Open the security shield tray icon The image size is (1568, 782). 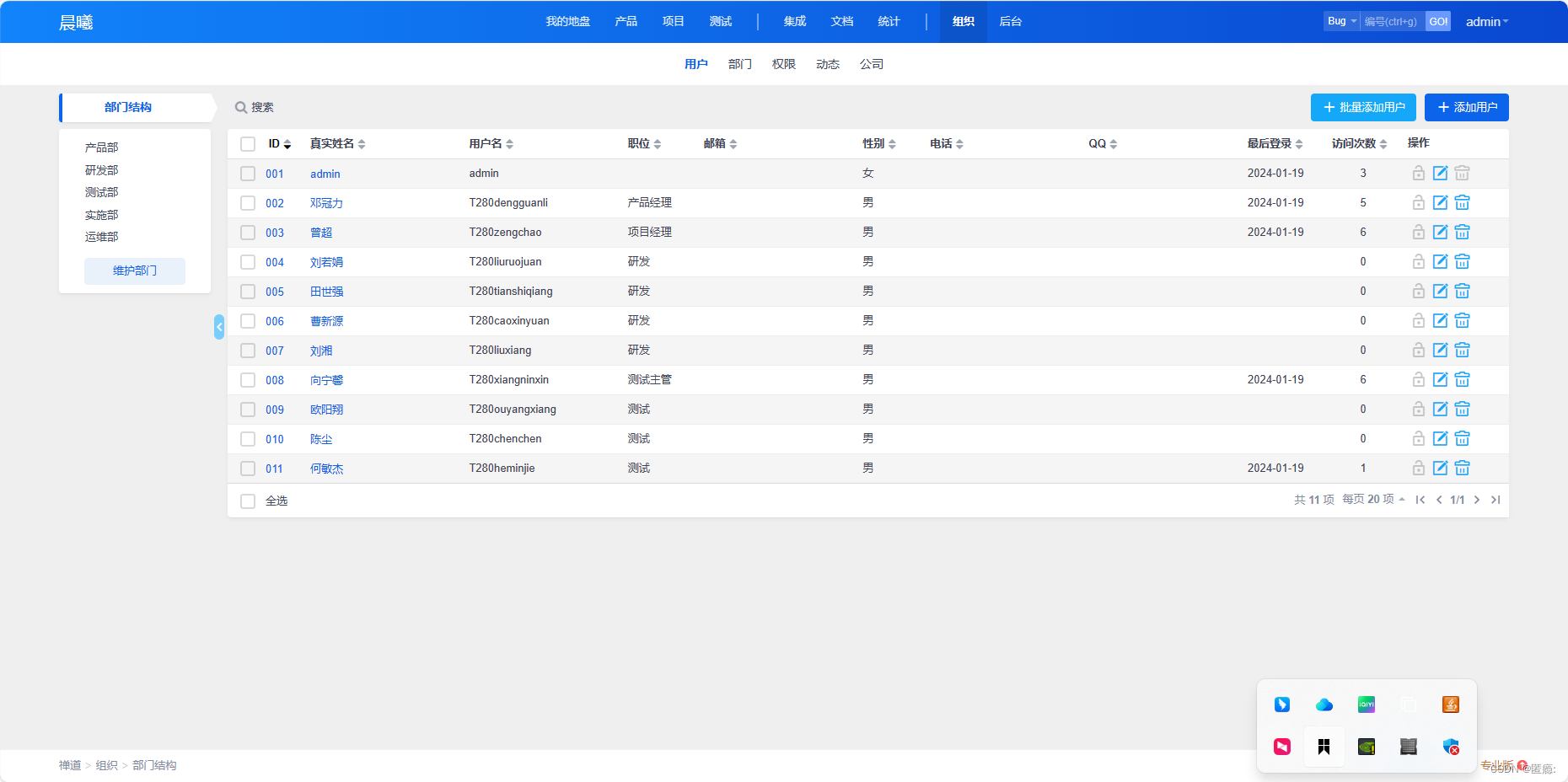(1451, 747)
